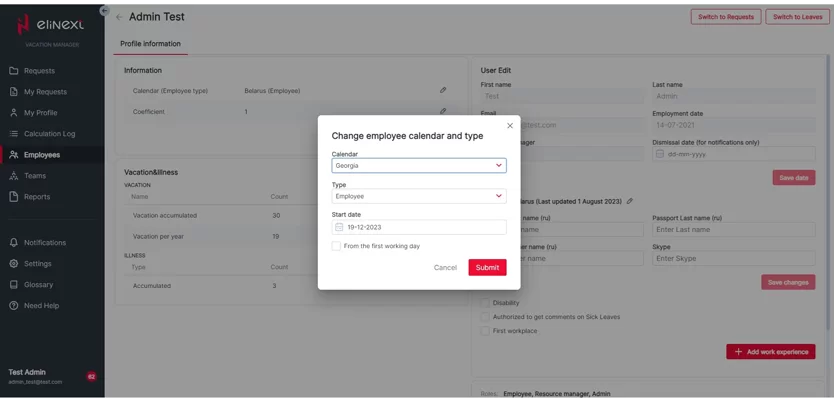Click the Notifications bell icon
The width and height of the screenshot is (834, 401).
tap(14, 243)
